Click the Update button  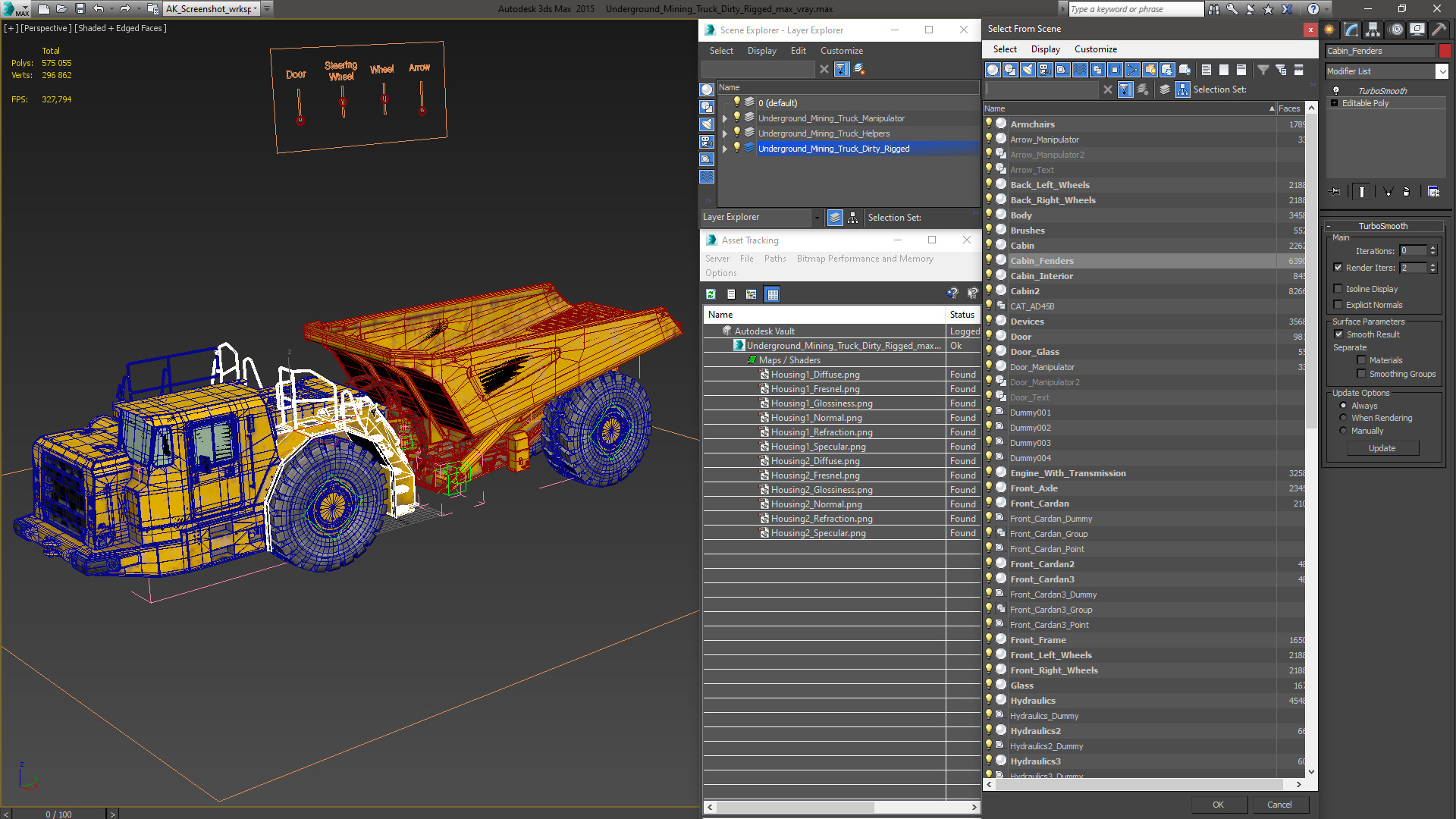click(x=1382, y=448)
